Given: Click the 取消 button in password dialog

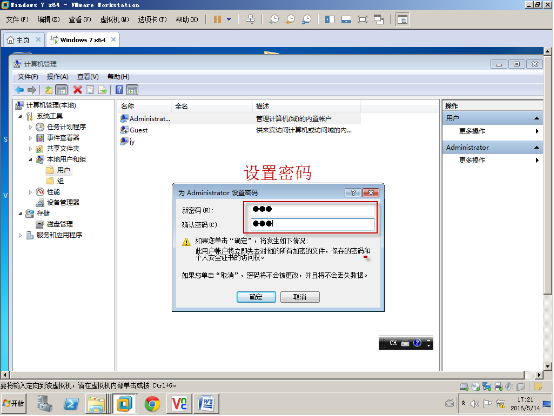Looking at the screenshot, I should pyautogui.click(x=300, y=297).
